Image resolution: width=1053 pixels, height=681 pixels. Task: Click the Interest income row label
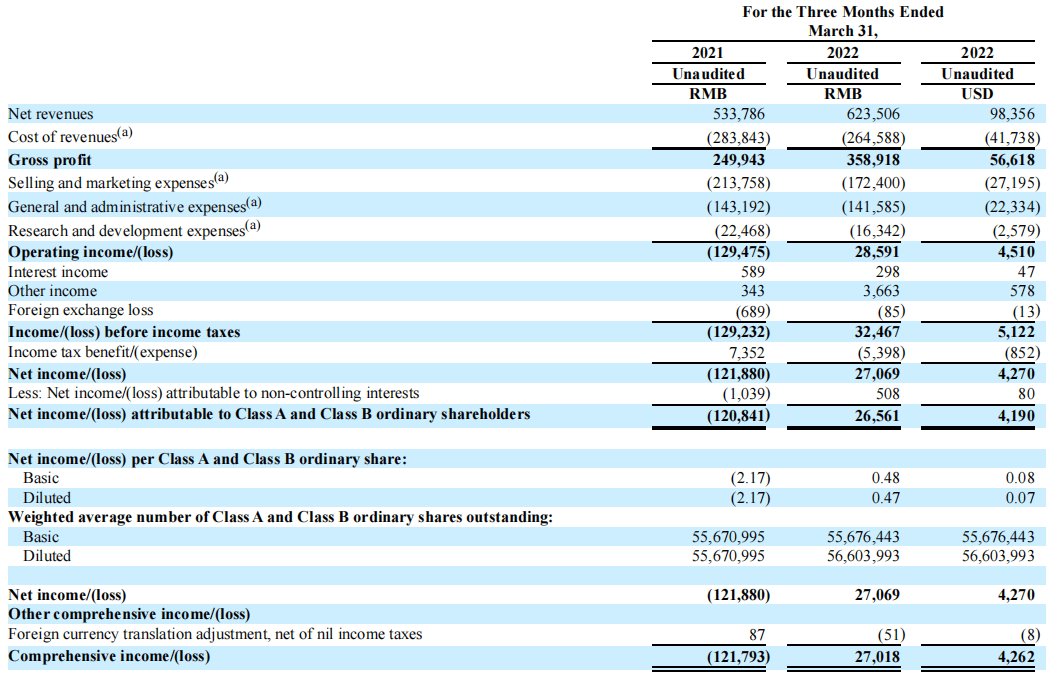pyautogui.click(x=58, y=272)
